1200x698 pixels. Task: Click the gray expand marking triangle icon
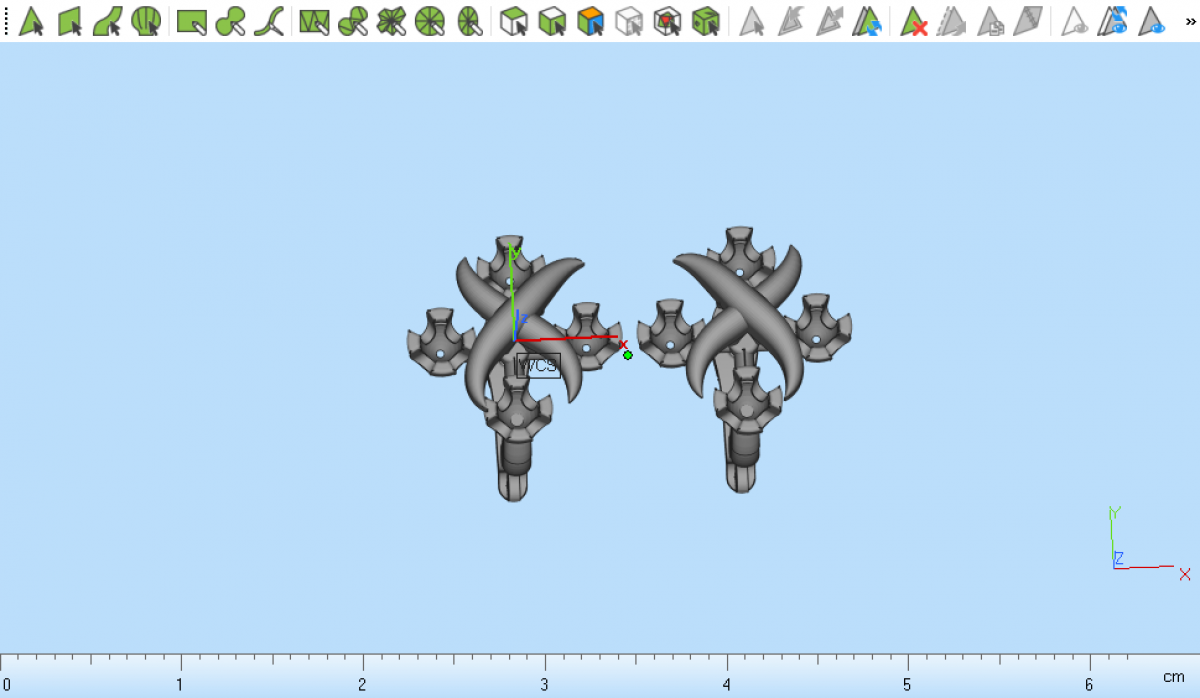pyautogui.click(x=829, y=20)
